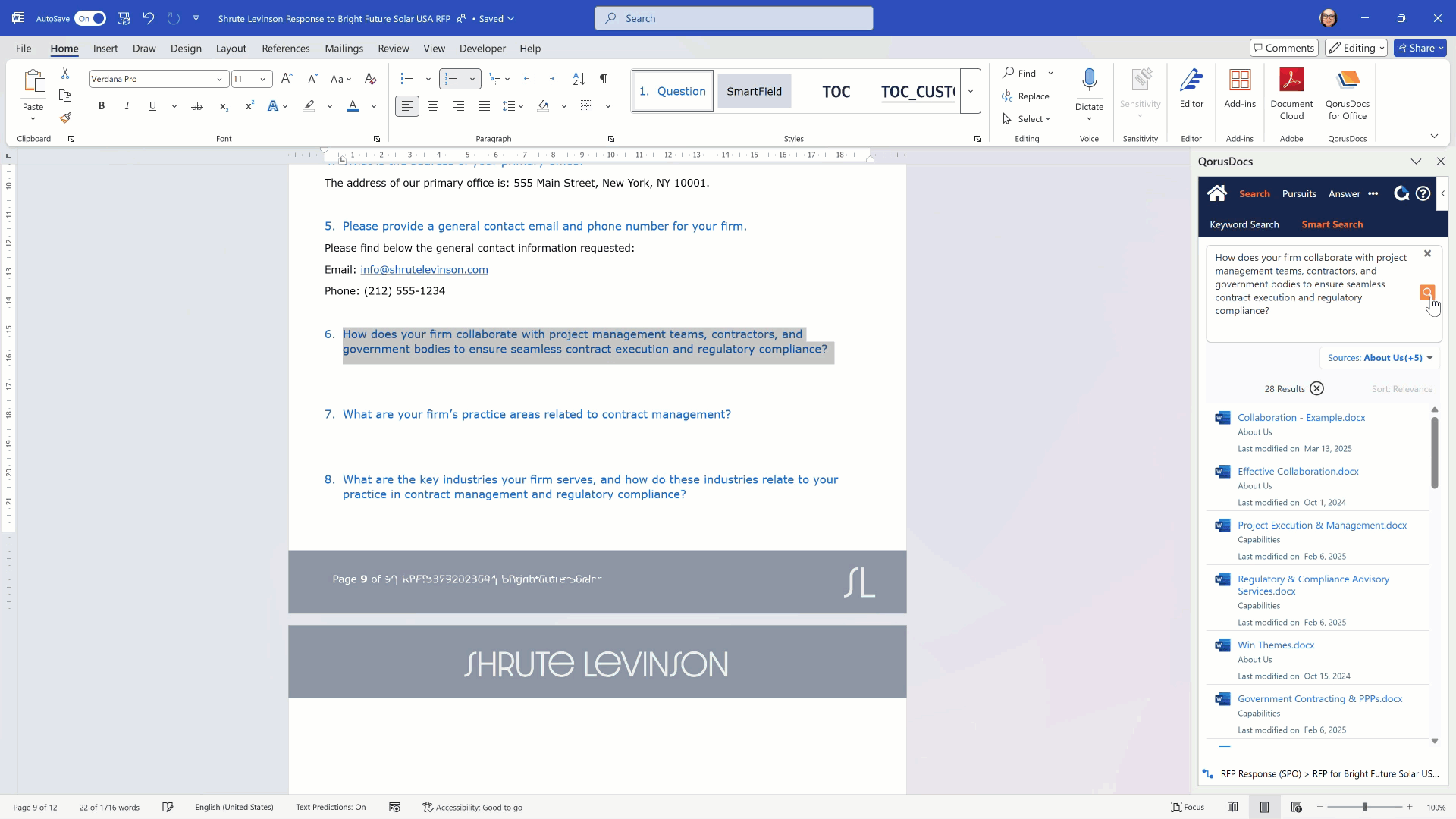Show paragraph marks with pilcrow icon
The image size is (1456, 819).
click(x=604, y=79)
